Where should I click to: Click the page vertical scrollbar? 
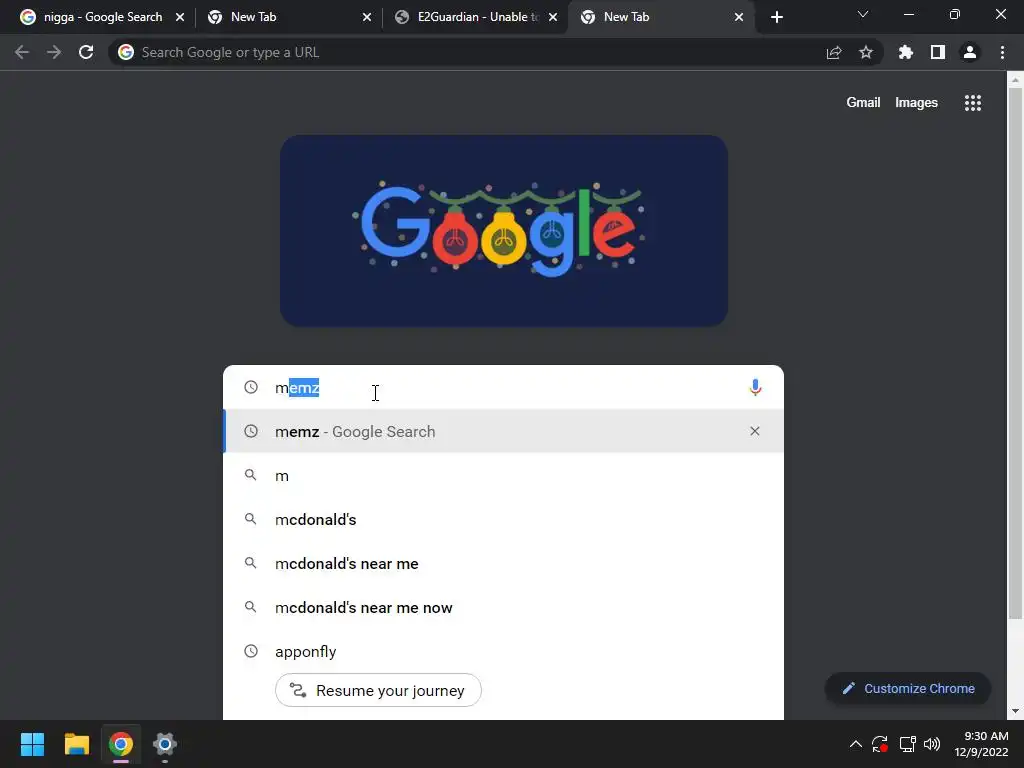click(x=1015, y=353)
